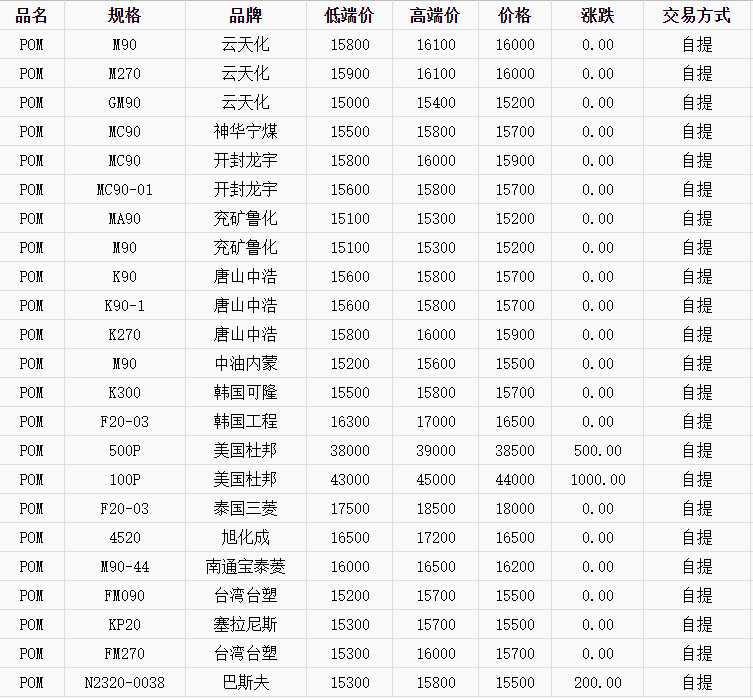Click the 品牌 column header

click(245, 16)
